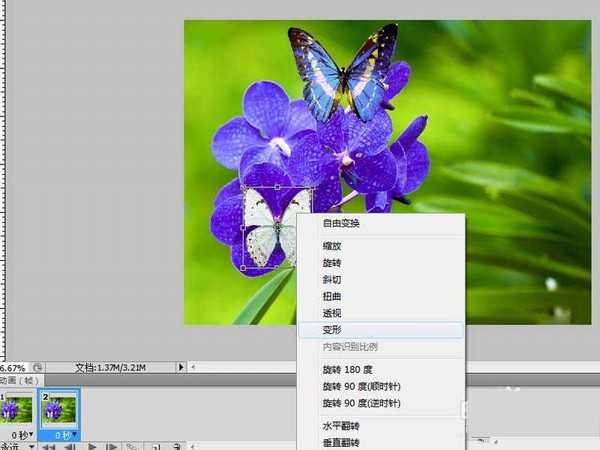Image resolution: width=600 pixels, height=450 pixels.
Task: Select 扭曲 (Distort) from the menu
Action: [x=331, y=295]
